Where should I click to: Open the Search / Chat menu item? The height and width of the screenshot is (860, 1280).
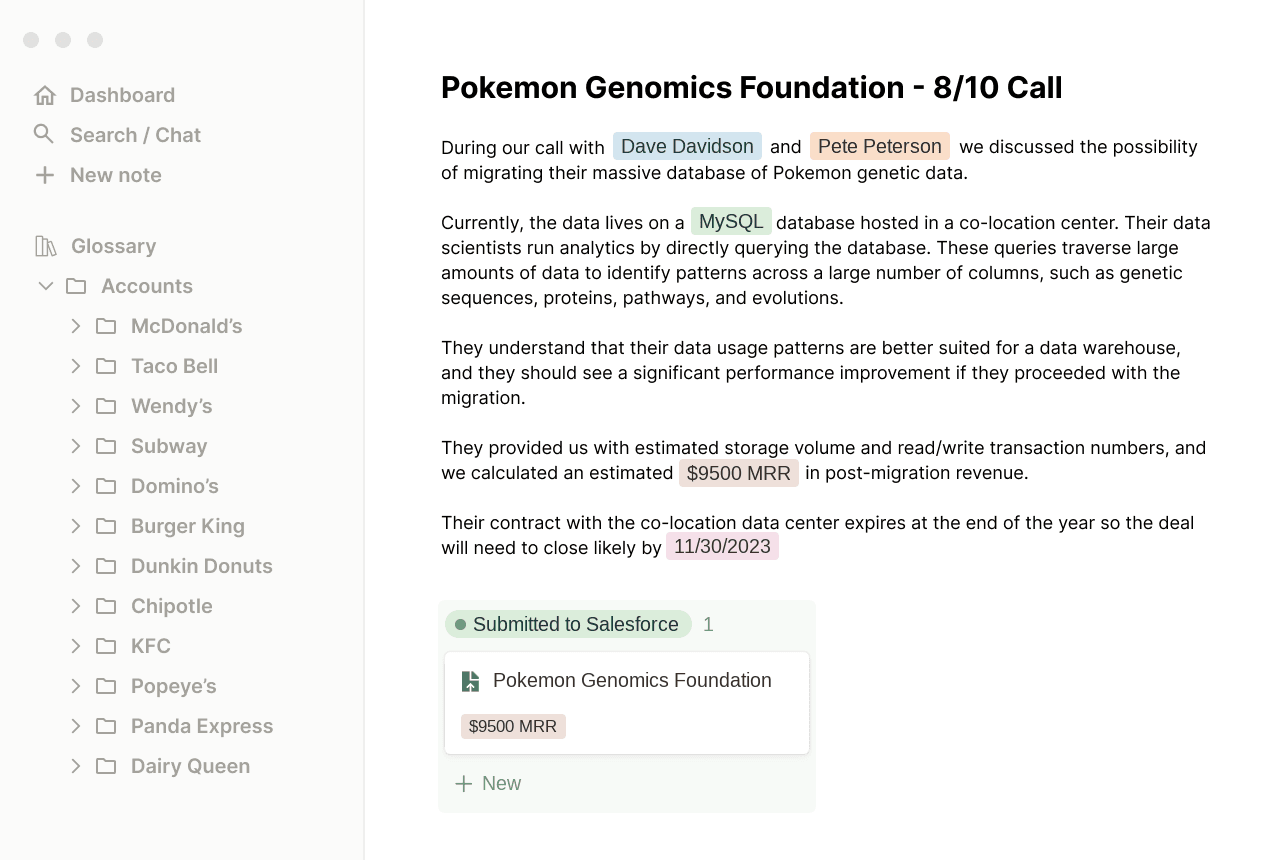pos(135,135)
